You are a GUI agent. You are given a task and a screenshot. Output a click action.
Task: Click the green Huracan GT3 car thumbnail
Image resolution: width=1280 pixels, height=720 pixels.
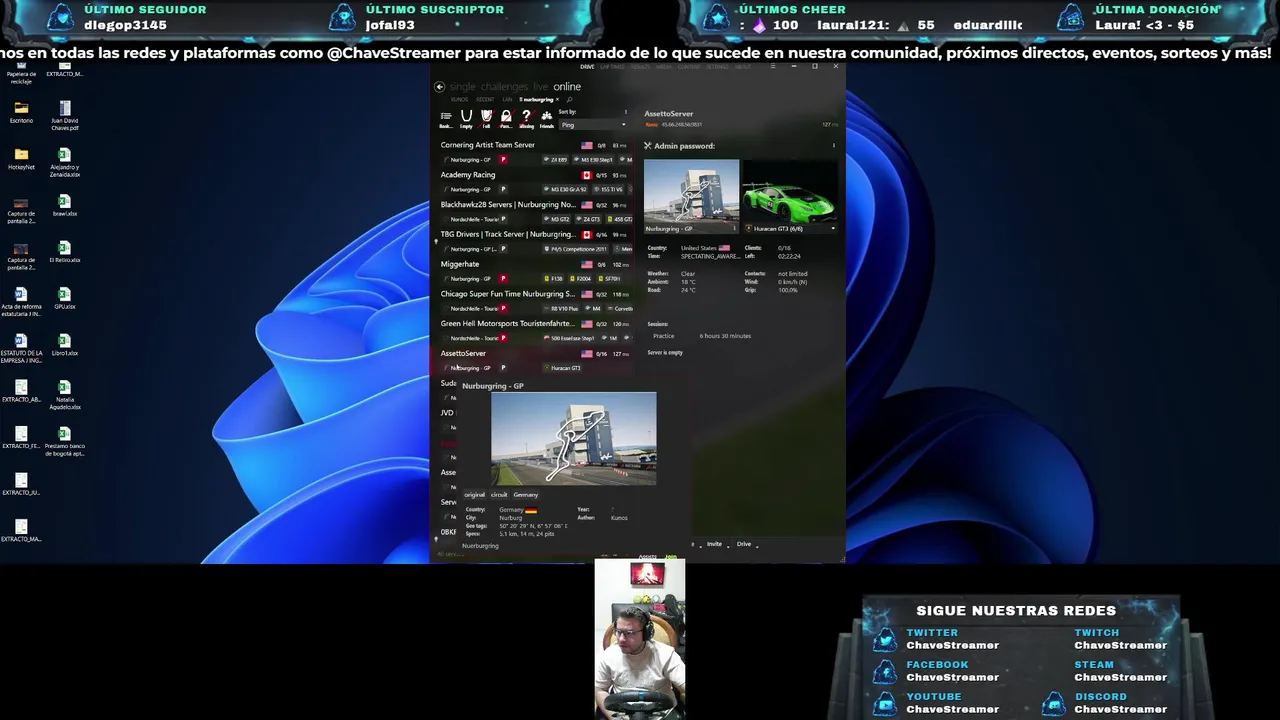[x=789, y=191]
